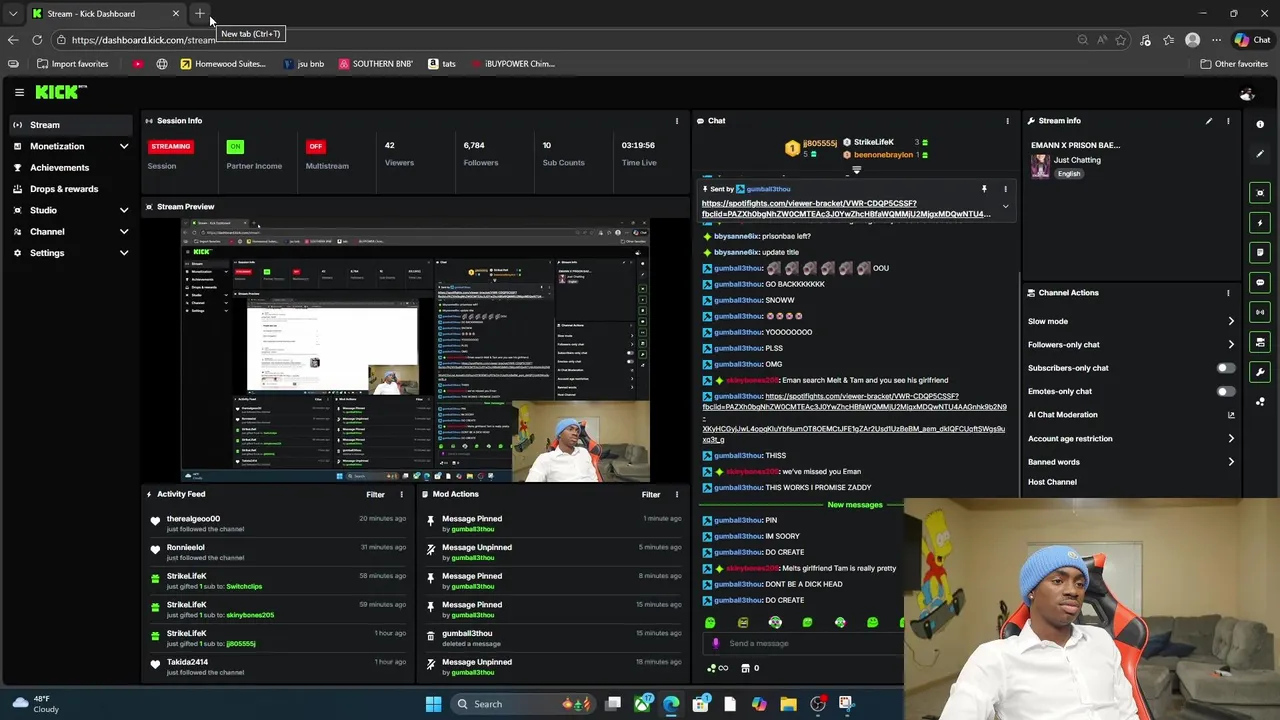
Task: Open a new browser tab
Action: (x=200, y=13)
